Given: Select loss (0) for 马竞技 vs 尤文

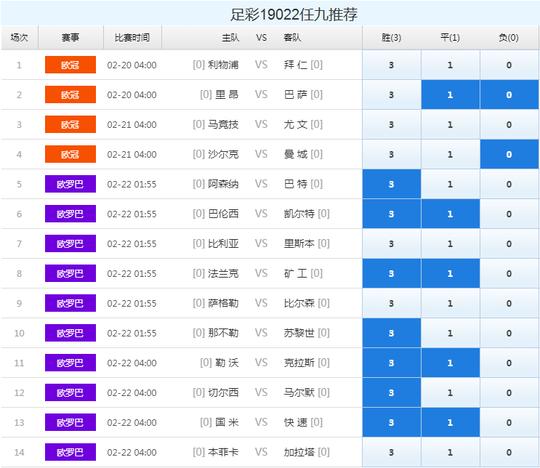Looking at the screenshot, I should pyautogui.click(x=509, y=124).
